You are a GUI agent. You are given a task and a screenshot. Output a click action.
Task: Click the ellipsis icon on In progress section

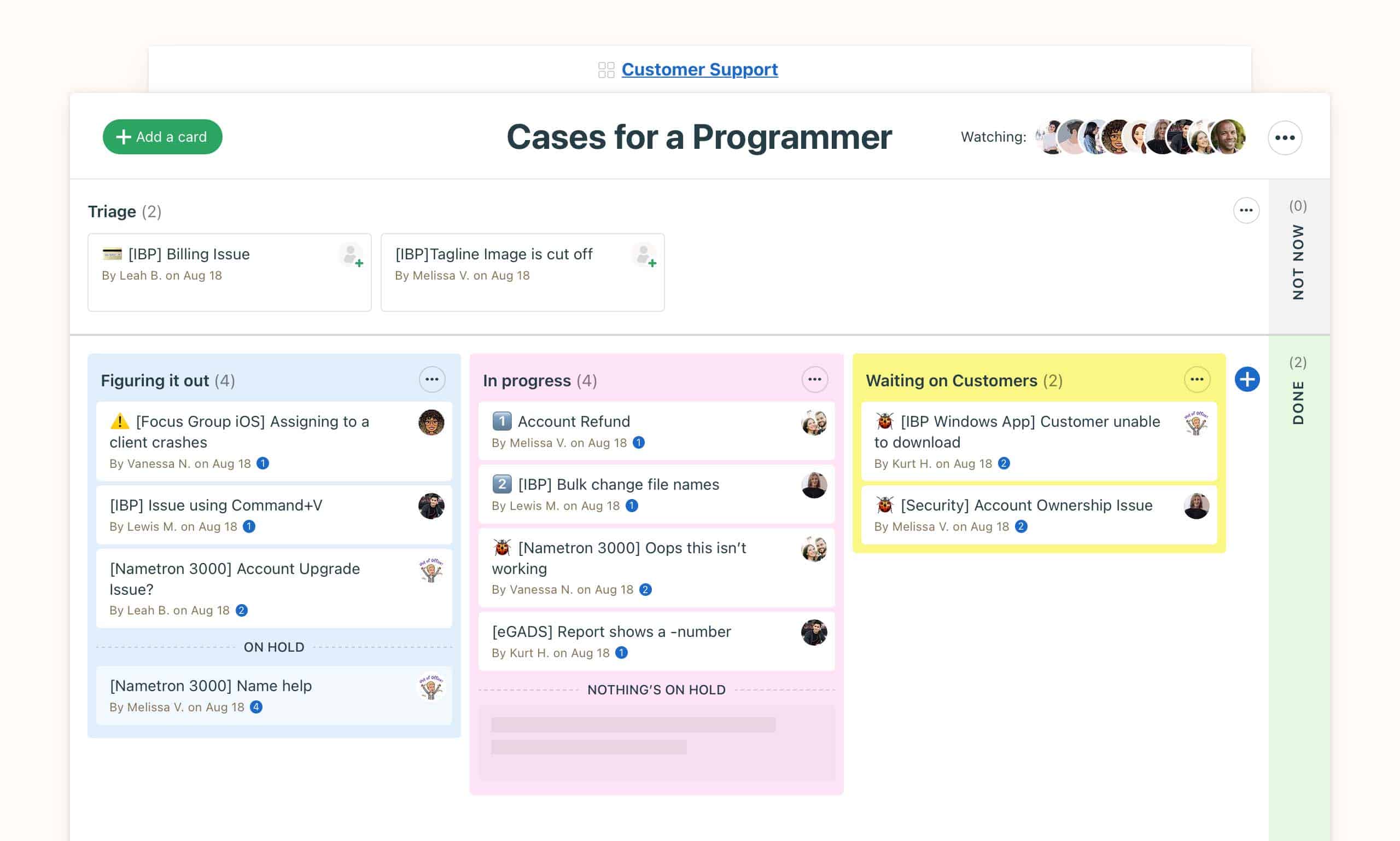tap(815, 379)
